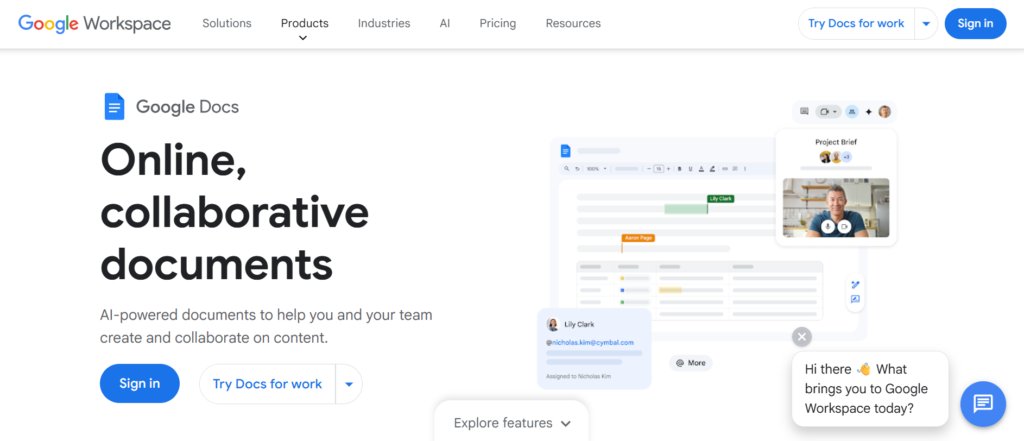
Task: Go to the Pricing page
Action: [497, 23]
